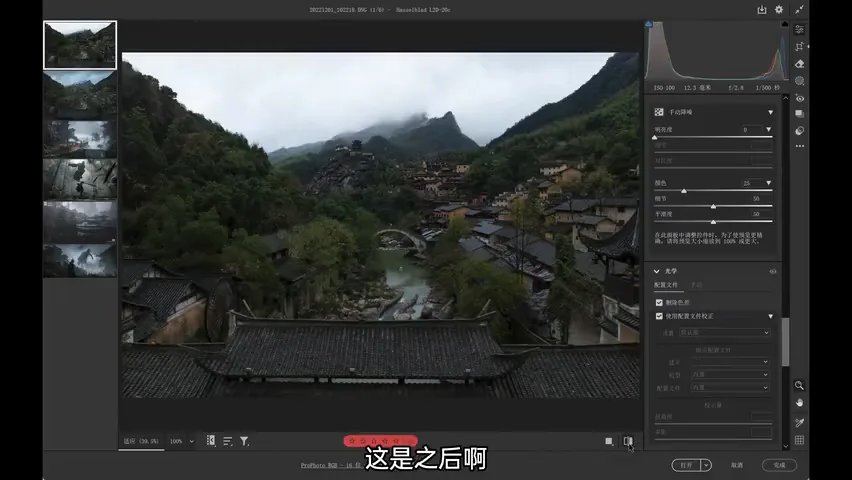Click the Open button at the bottom
The image size is (852, 480).
[x=686, y=465]
